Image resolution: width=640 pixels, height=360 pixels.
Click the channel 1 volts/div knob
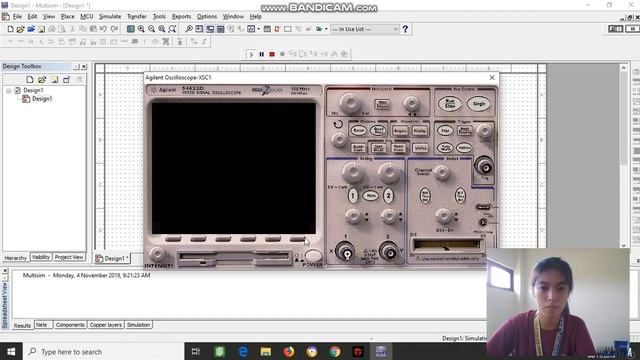tap(353, 172)
